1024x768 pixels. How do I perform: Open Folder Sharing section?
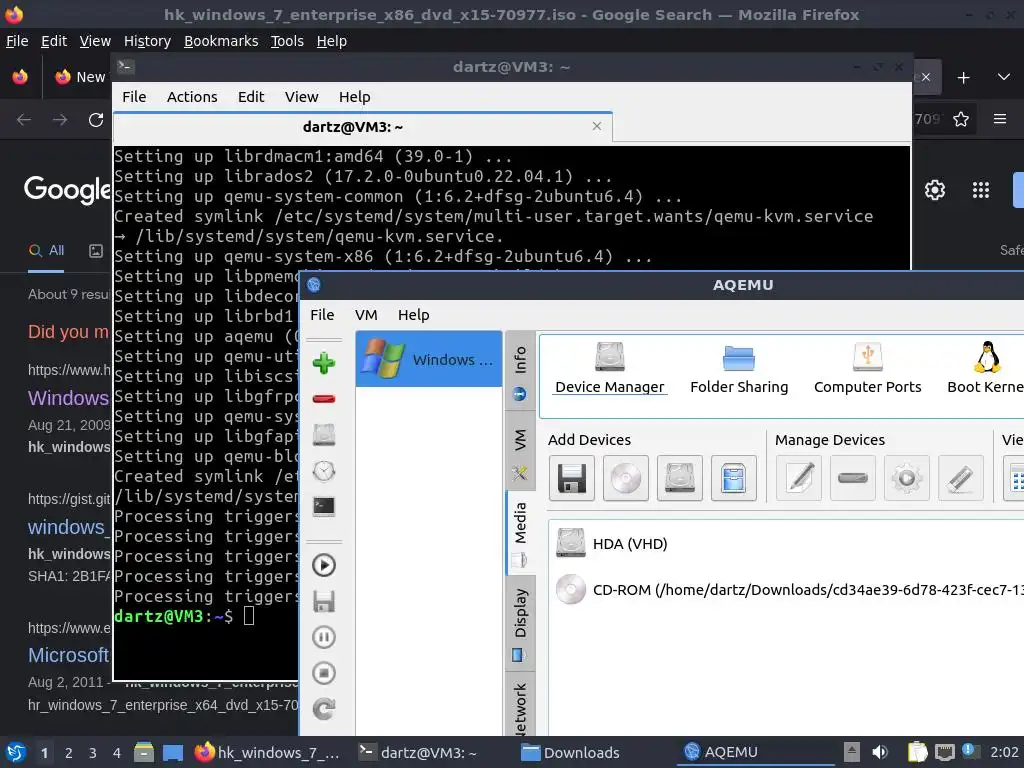(739, 369)
